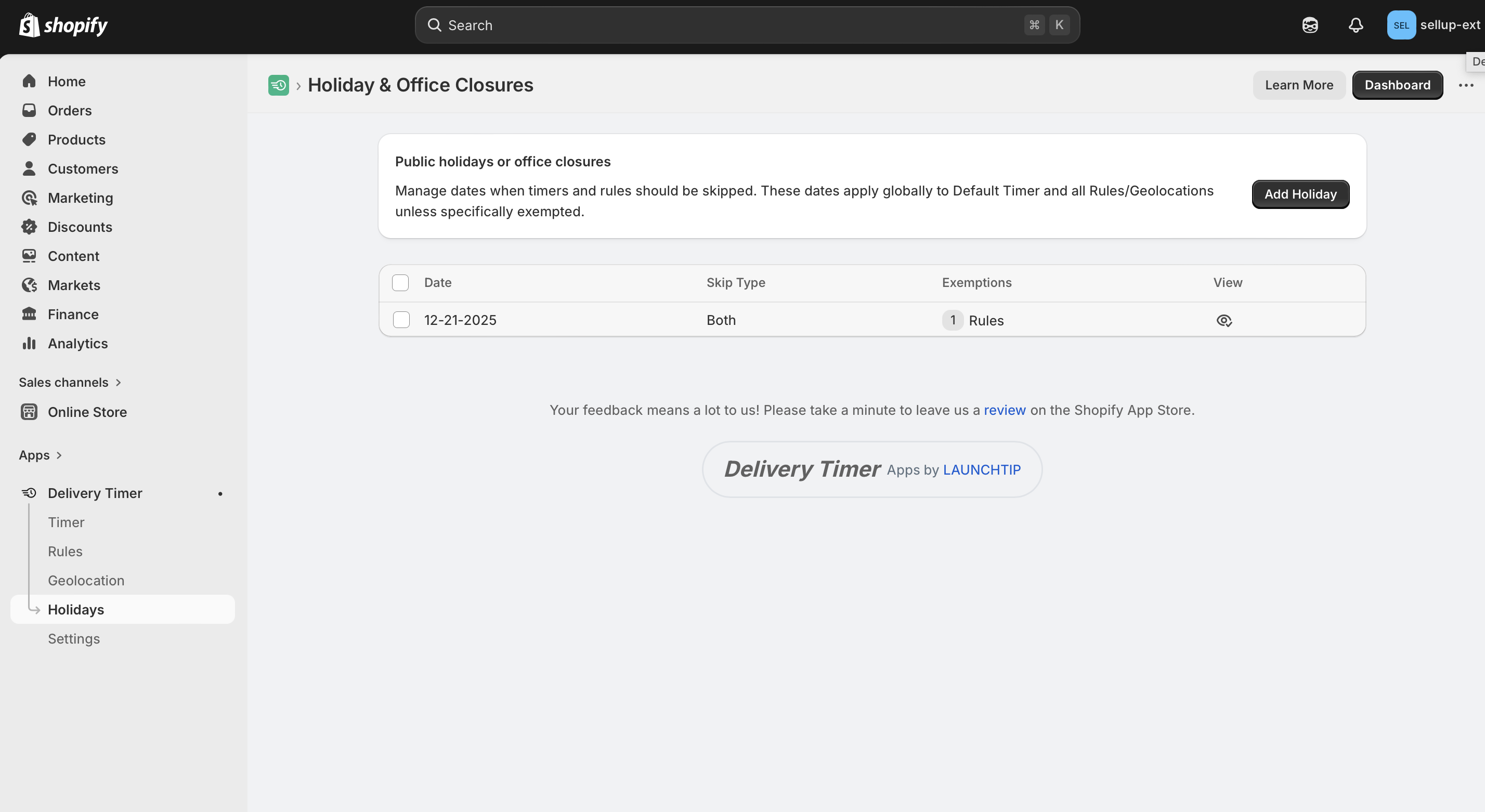Image resolution: width=1485 pixels, height=812 pixels.
Task: Open Marketing from the sidebar
Action: (80, 198)
